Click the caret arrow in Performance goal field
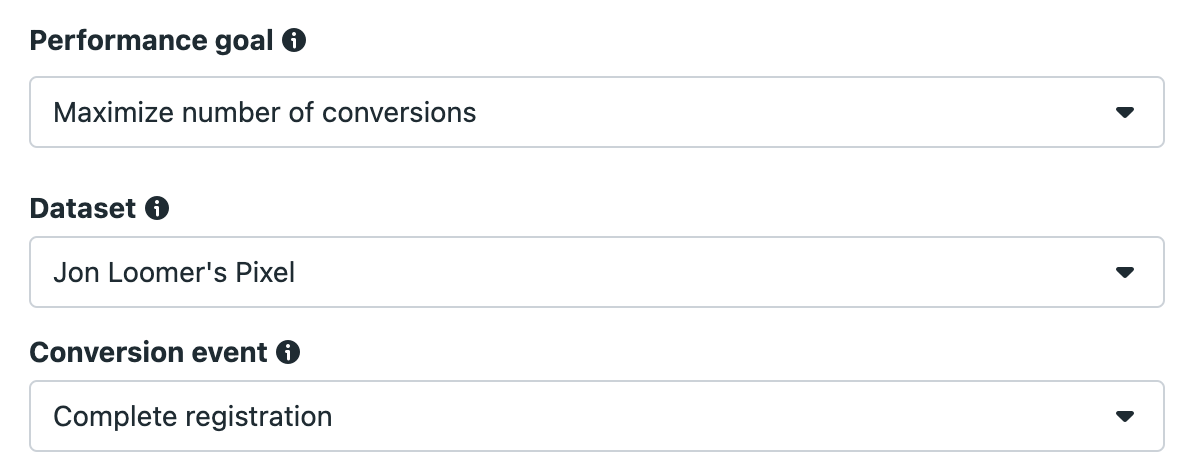1180x472 pixels. [x=1124, y=112]
